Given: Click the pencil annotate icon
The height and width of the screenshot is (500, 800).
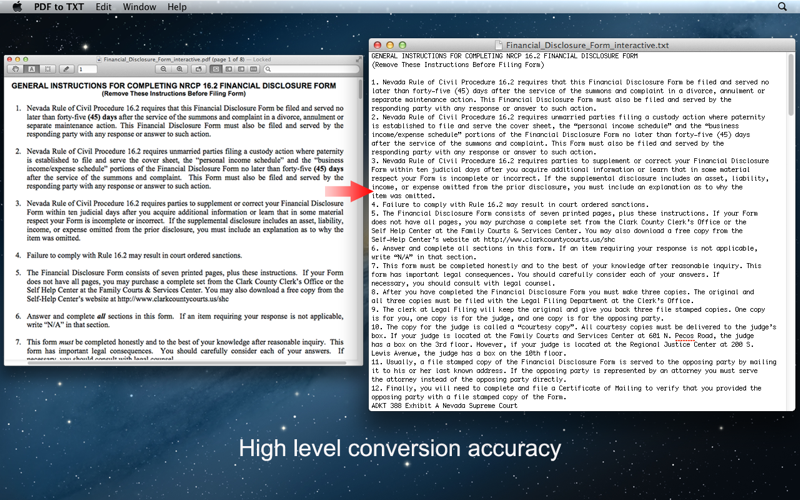Looking at the screenshot, I should [66, 69].
